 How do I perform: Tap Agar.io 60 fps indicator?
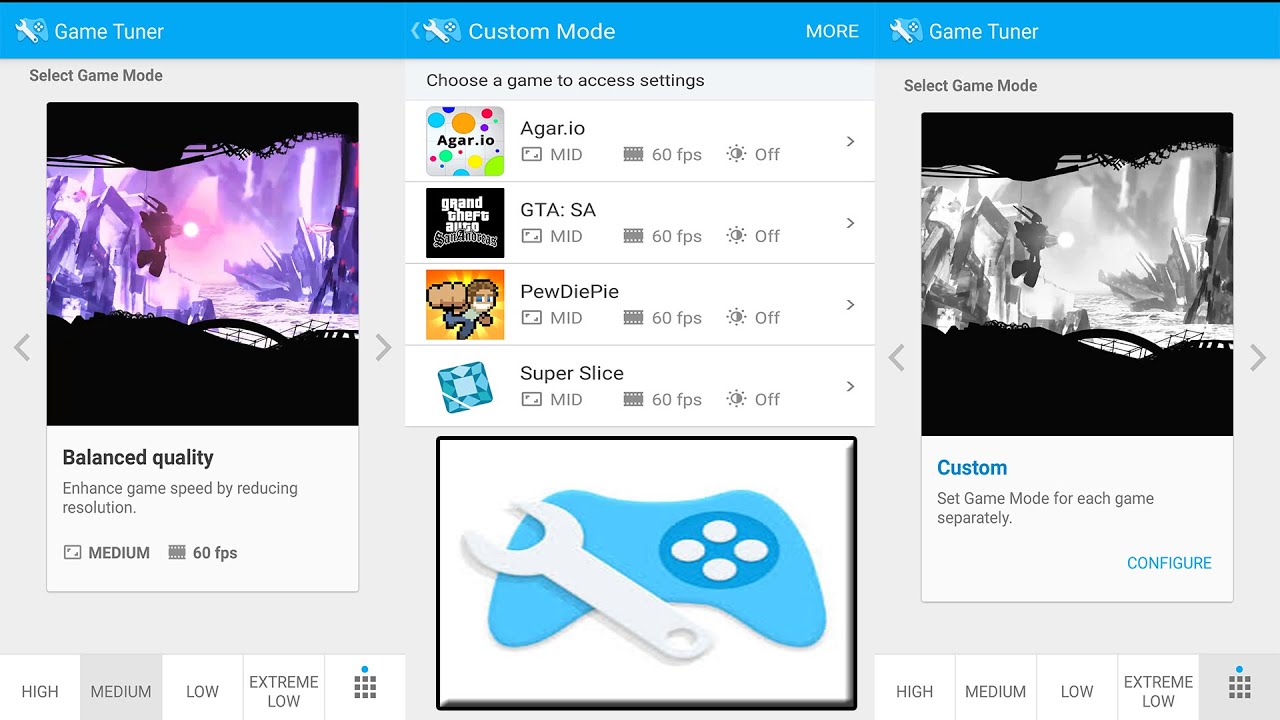tap(662, 154)
